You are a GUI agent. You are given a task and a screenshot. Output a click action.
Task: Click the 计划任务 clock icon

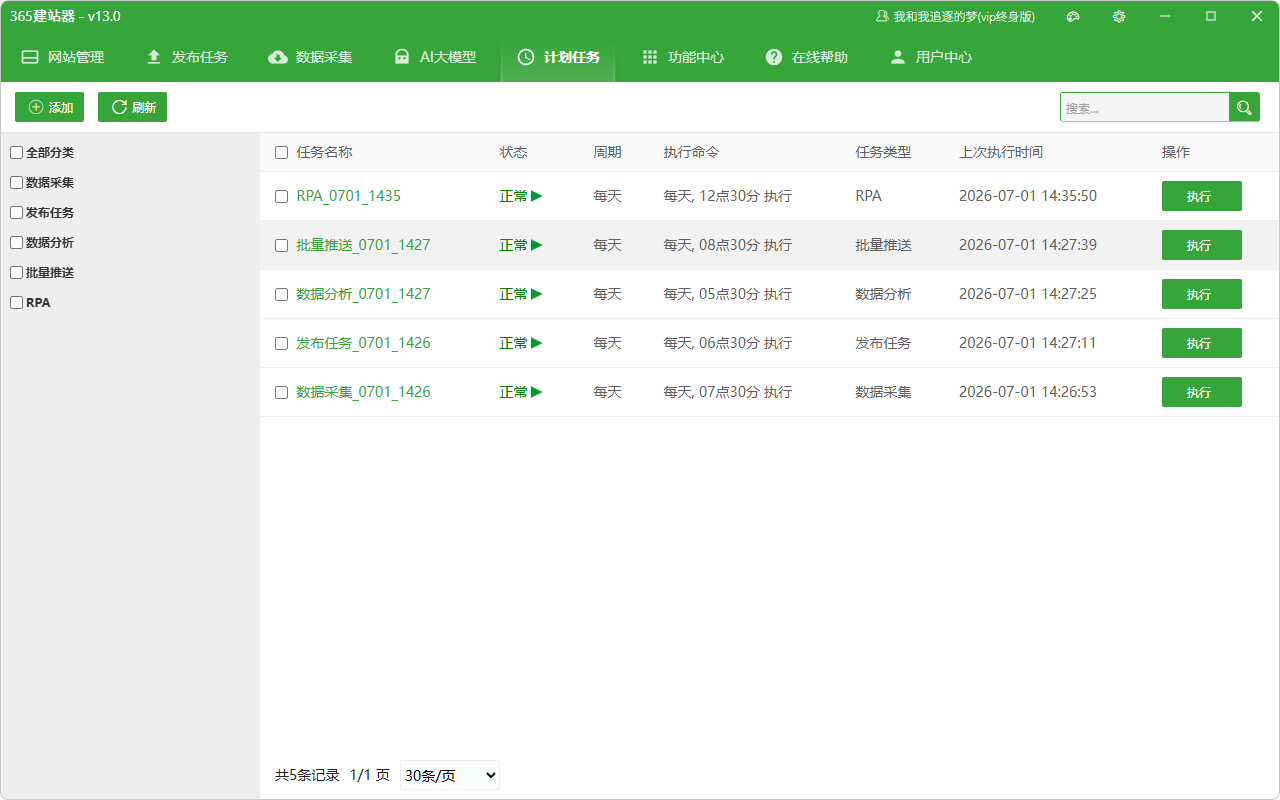(x=526, y=57)
